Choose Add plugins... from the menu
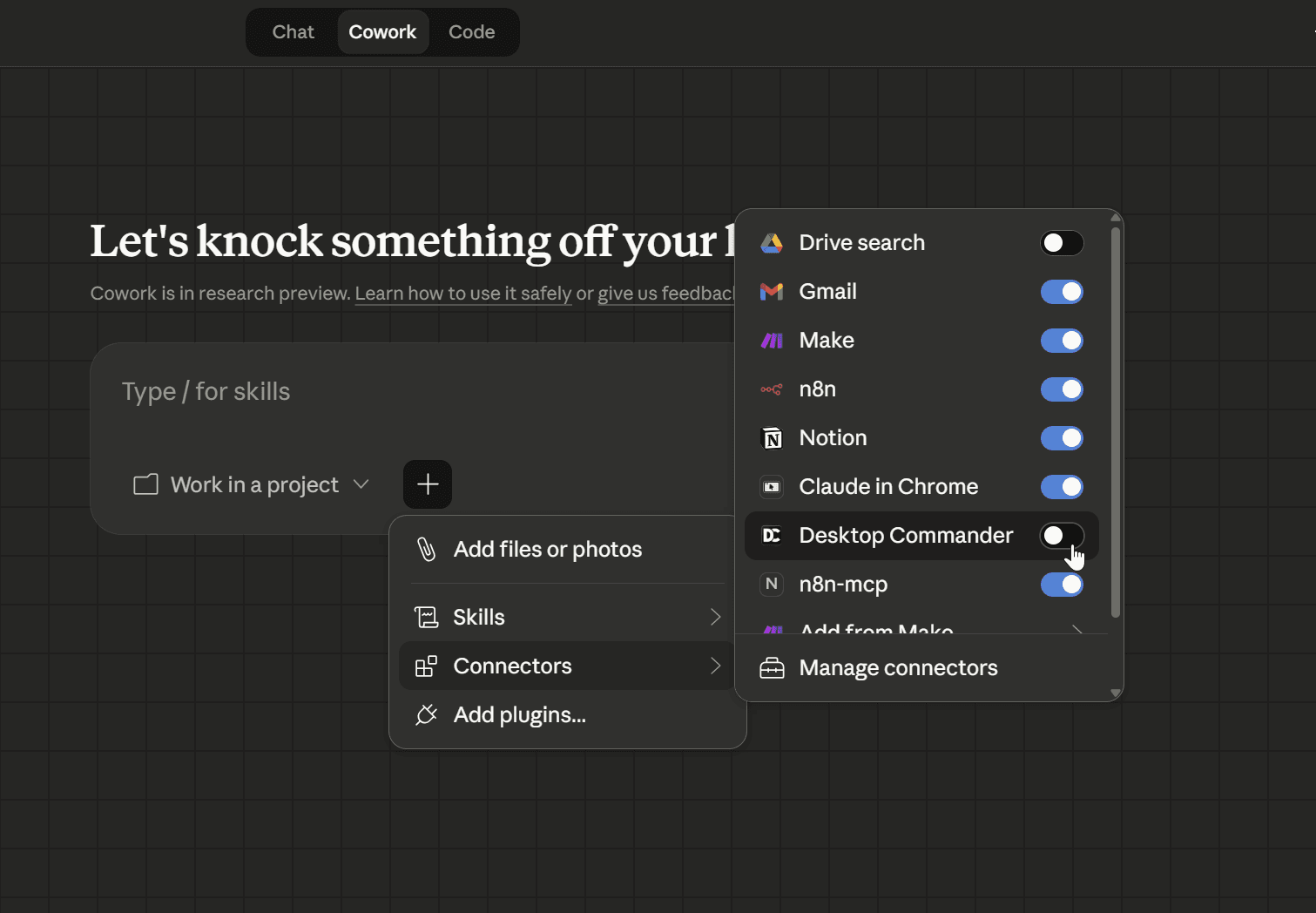This screenshot has width=1316, height=913. coord(519,715)
